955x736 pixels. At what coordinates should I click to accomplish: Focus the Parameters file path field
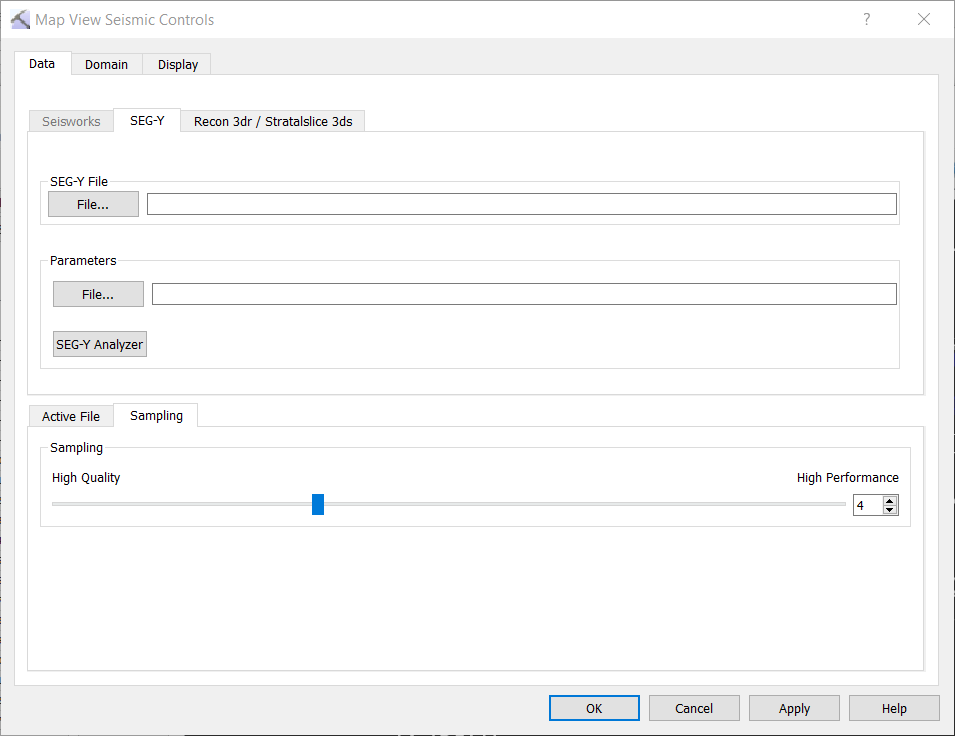(524, 294)
